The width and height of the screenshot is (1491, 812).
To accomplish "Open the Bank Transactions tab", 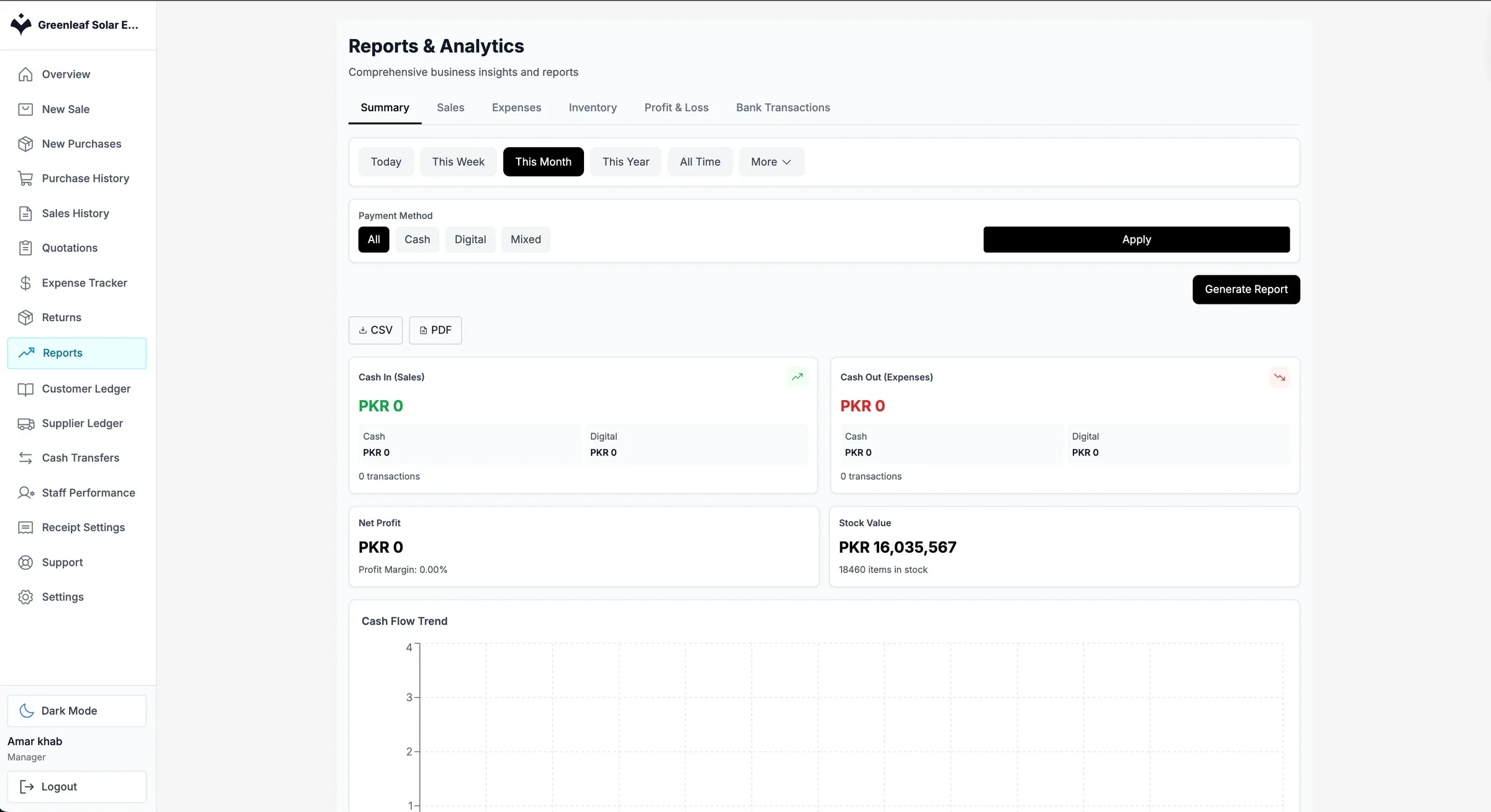I will [783, 107].
